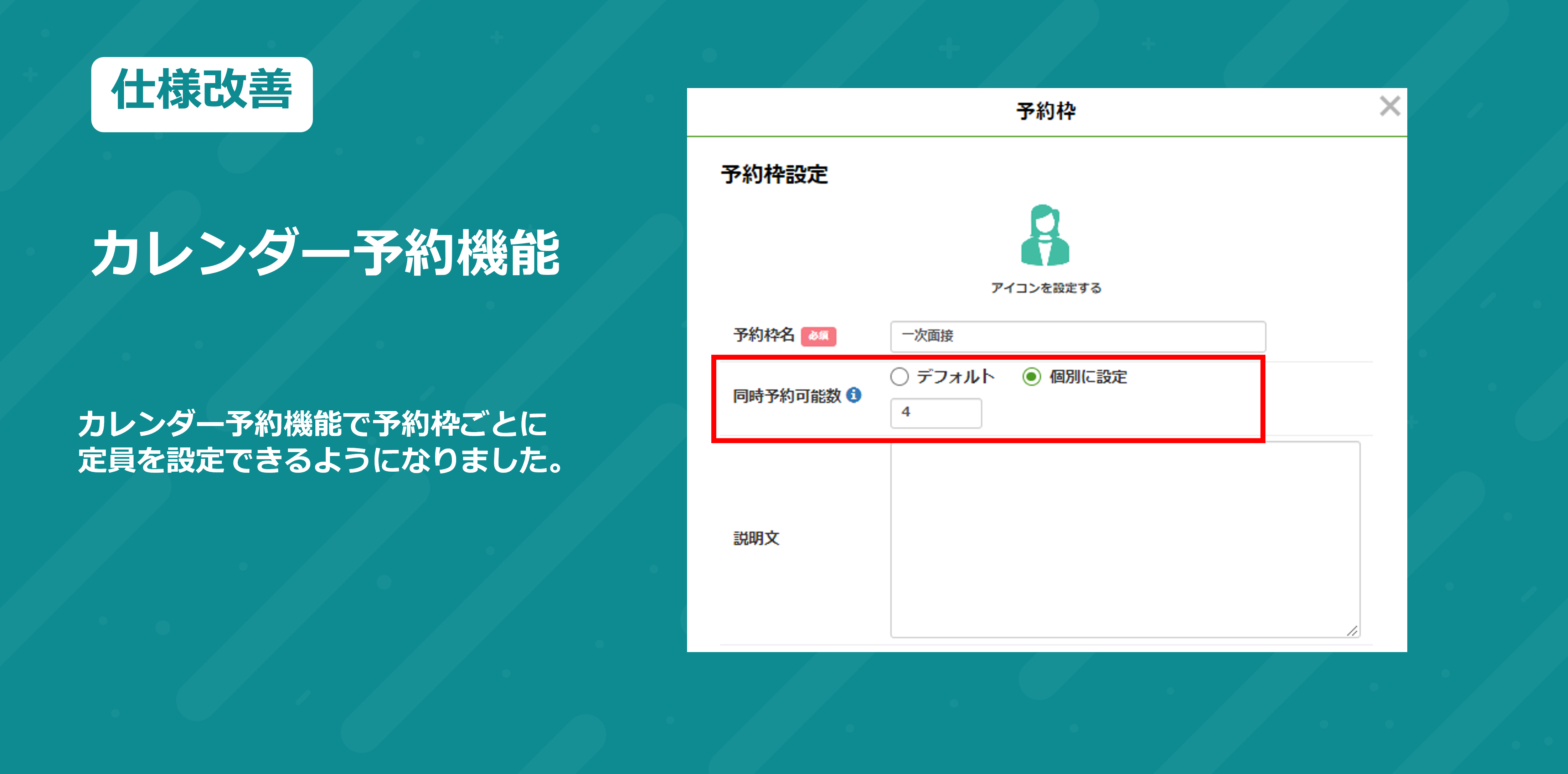Viewport: 1568px width, 774px height.
Task: Click the カレンダー予約機能 headline
Action: 326,253
